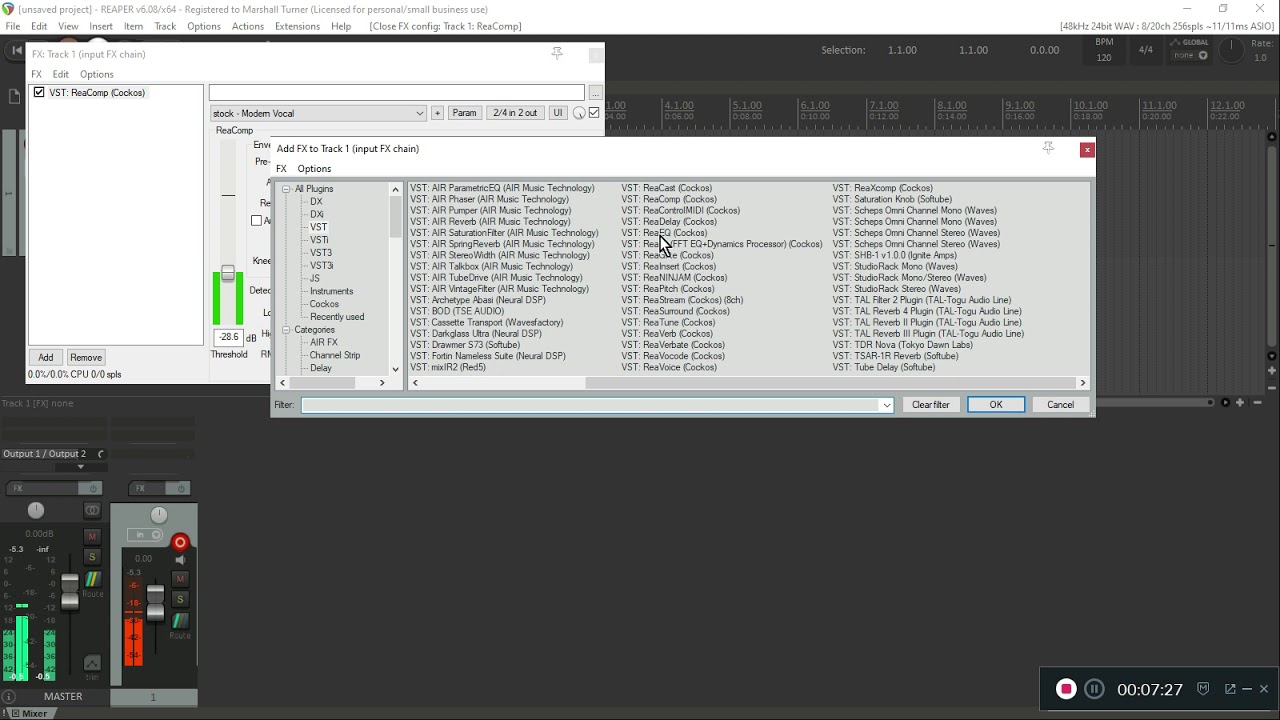Click the plus button beside preset dropdown

click(x=437, y=113)
